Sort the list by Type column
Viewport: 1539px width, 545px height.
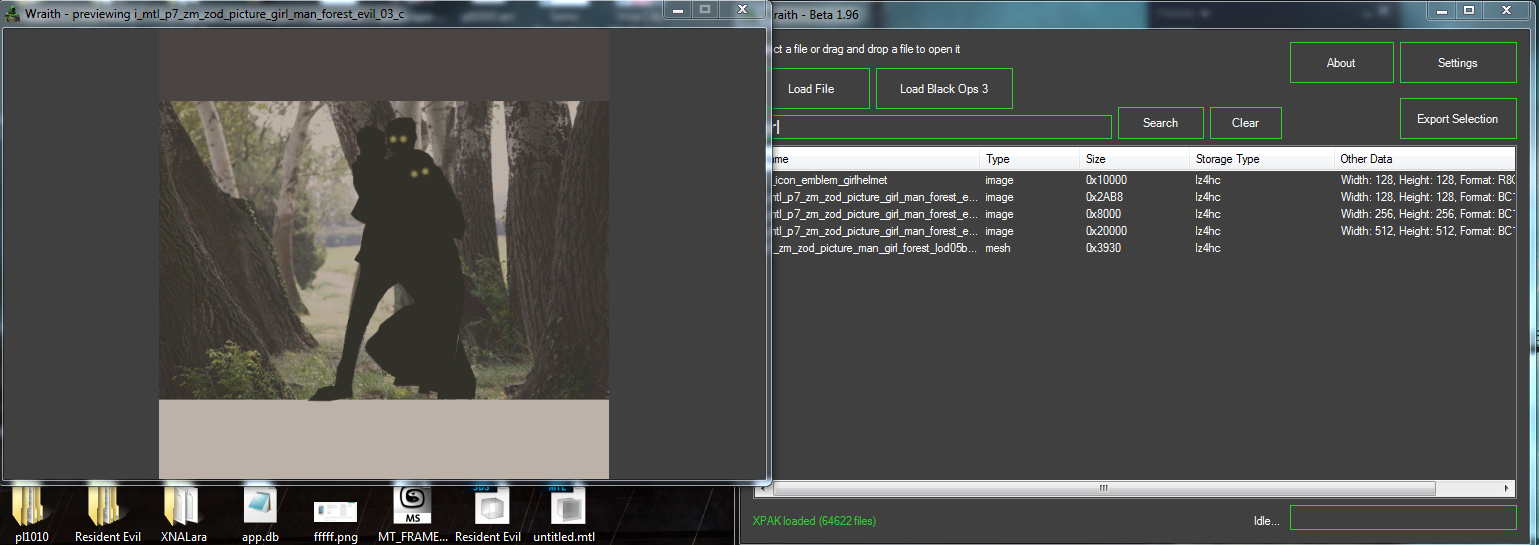1029,159
